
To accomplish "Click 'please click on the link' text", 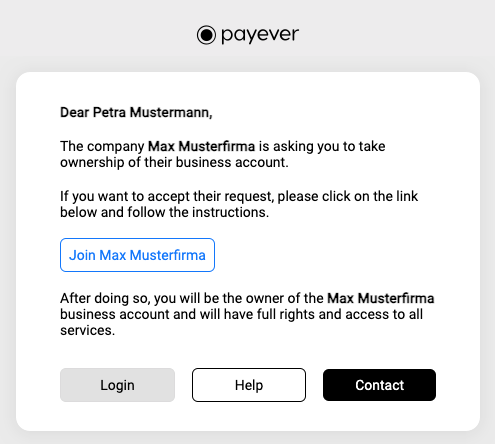I will click(x=348, y=196).
